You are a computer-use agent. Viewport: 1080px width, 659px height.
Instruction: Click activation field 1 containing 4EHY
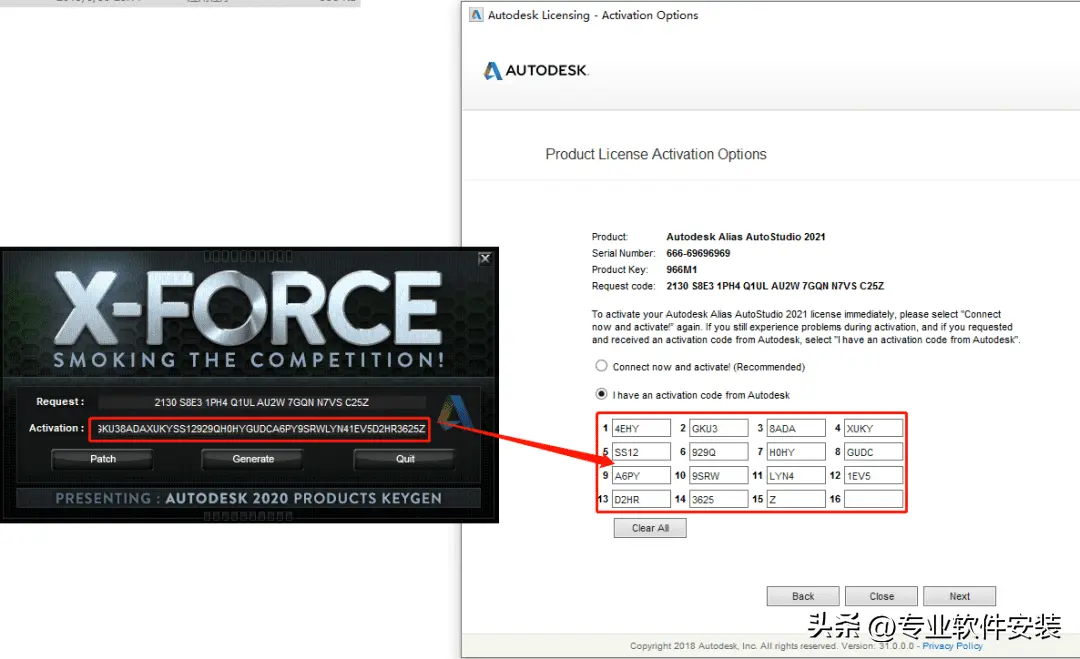641,428
